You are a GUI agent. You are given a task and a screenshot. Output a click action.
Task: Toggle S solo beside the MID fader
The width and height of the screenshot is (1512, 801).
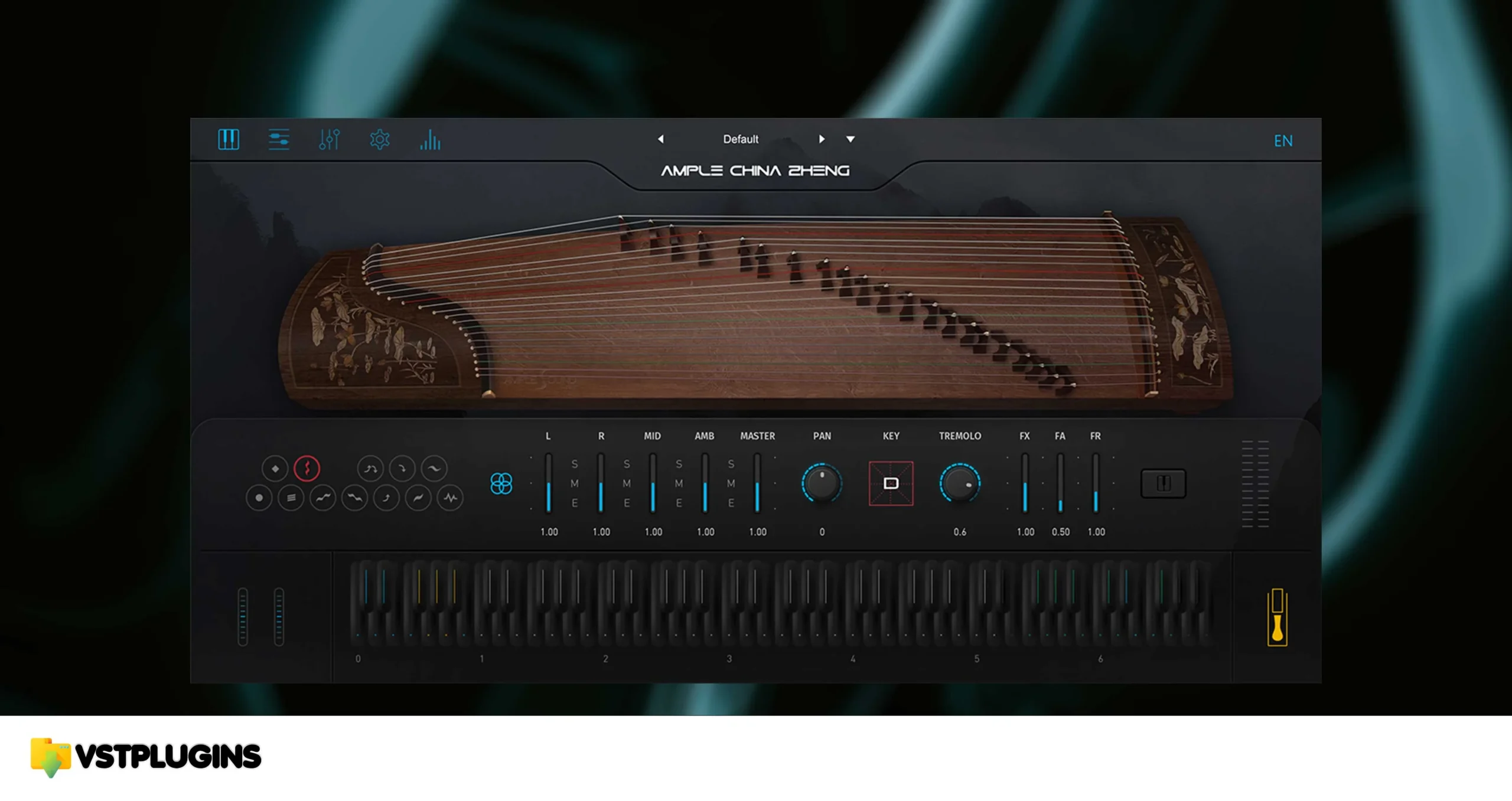(679, 465)
